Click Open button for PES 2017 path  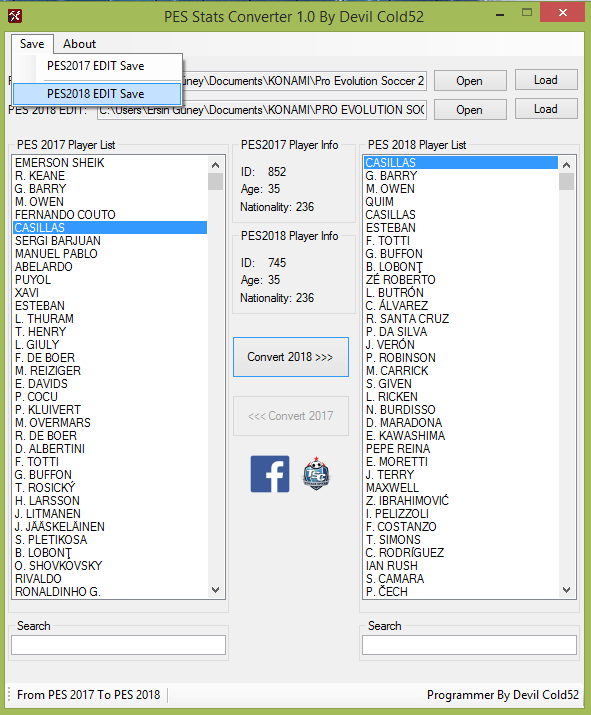point(470,81)
